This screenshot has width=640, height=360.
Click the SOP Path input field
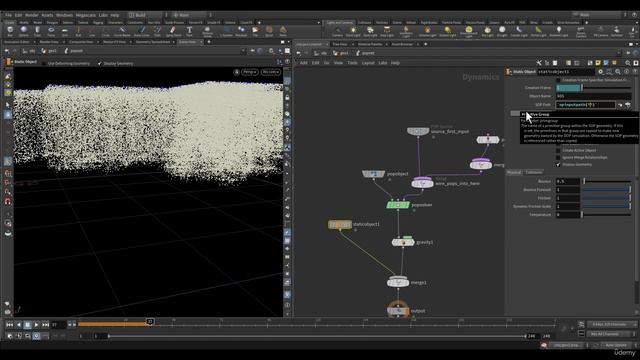click(x=585, y=105)
